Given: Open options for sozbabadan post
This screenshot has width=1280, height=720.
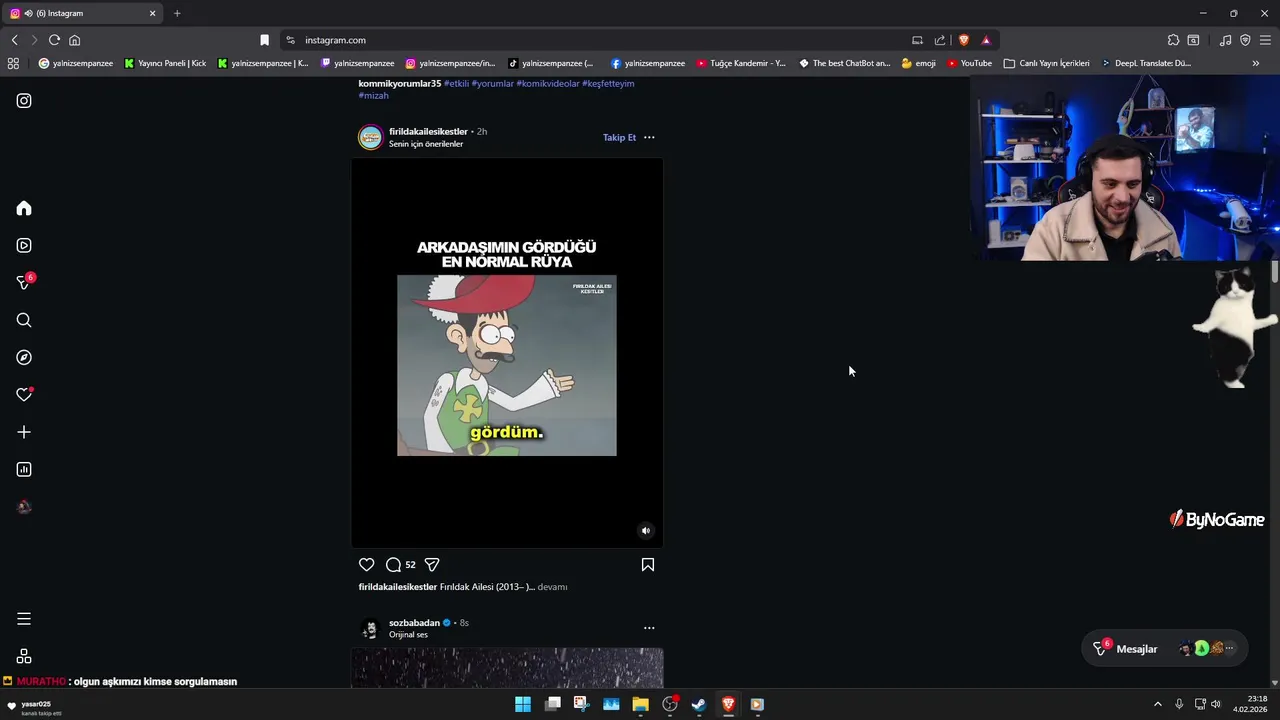Looking at the screenshot, I should (649, 628).
